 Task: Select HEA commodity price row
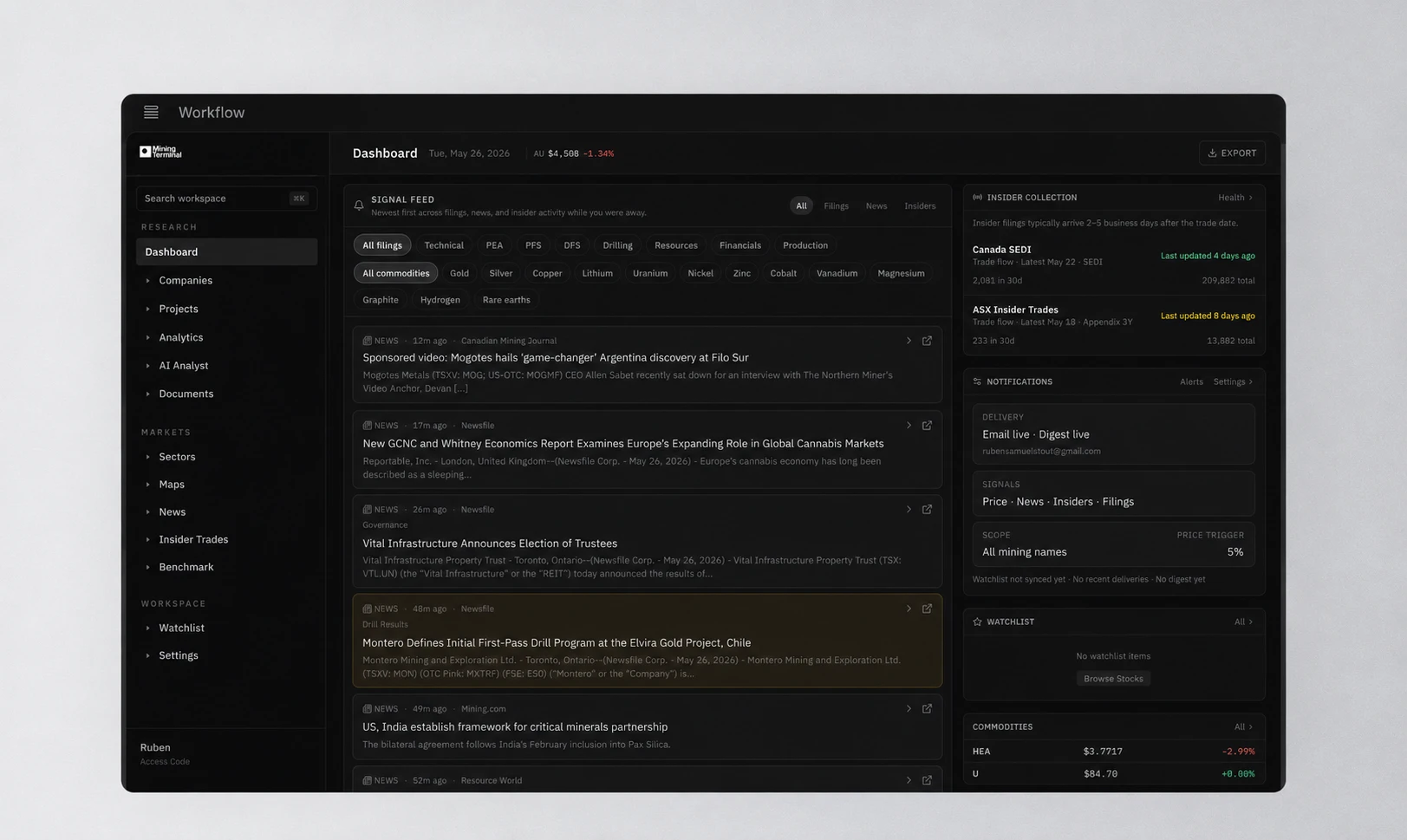click(1114, 752)
